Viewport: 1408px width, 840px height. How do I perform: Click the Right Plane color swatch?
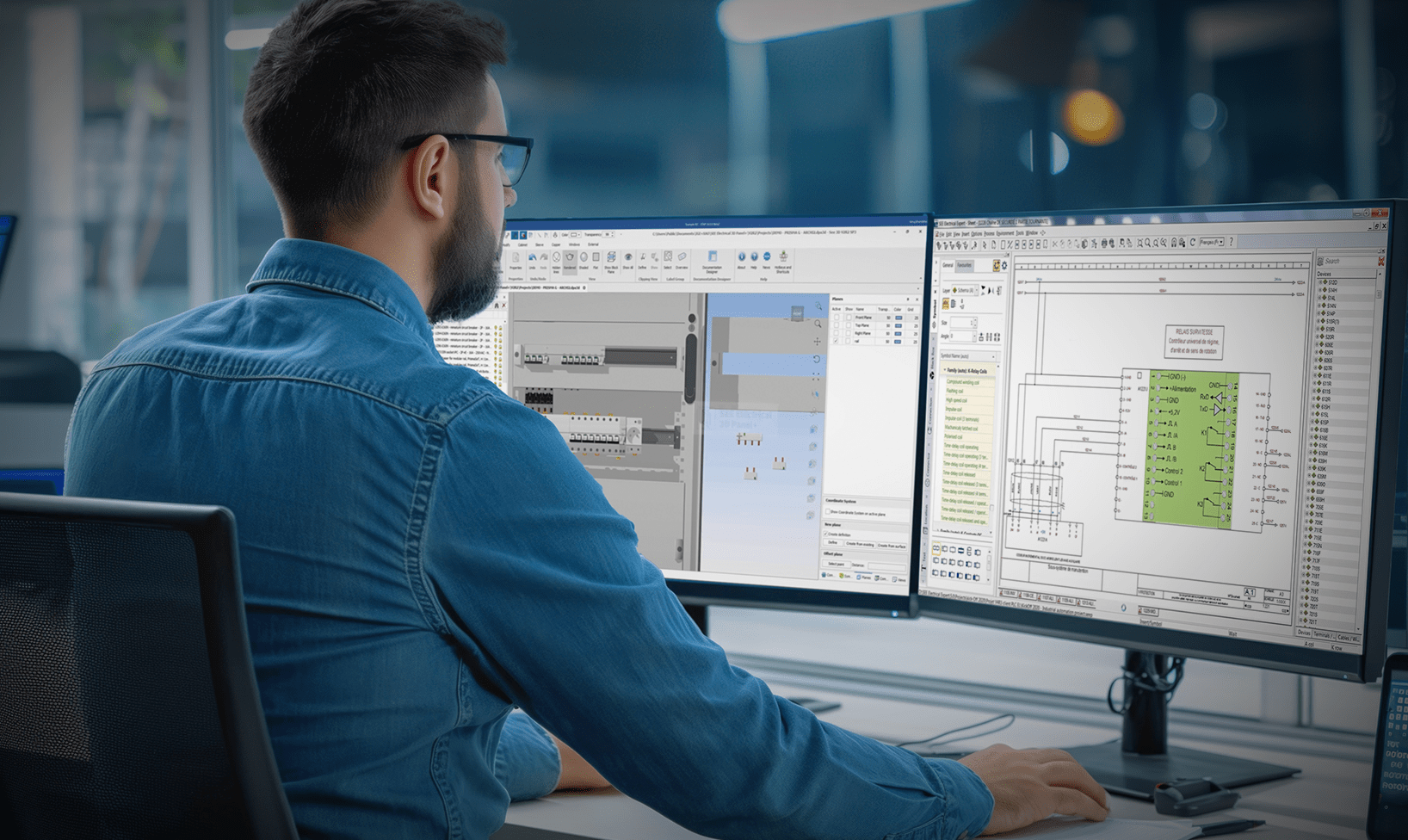coord(899,333)
